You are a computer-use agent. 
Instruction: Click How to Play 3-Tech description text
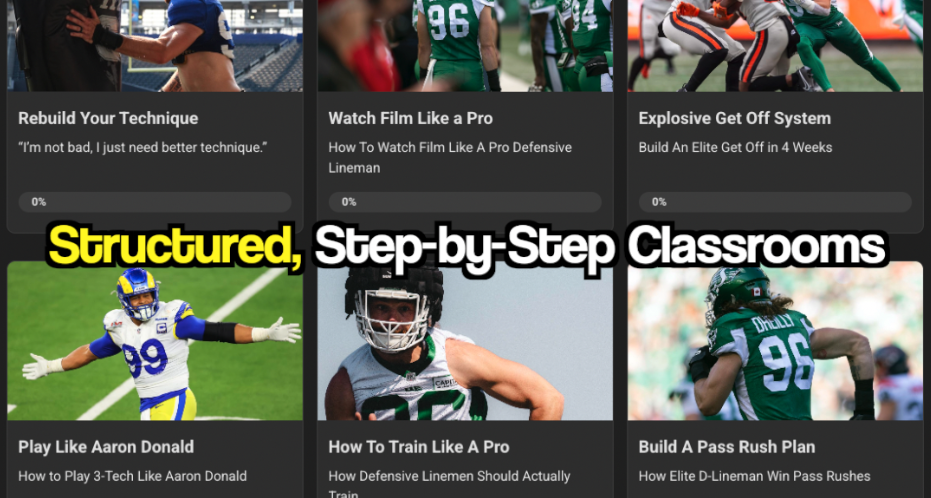click(132, 476)
